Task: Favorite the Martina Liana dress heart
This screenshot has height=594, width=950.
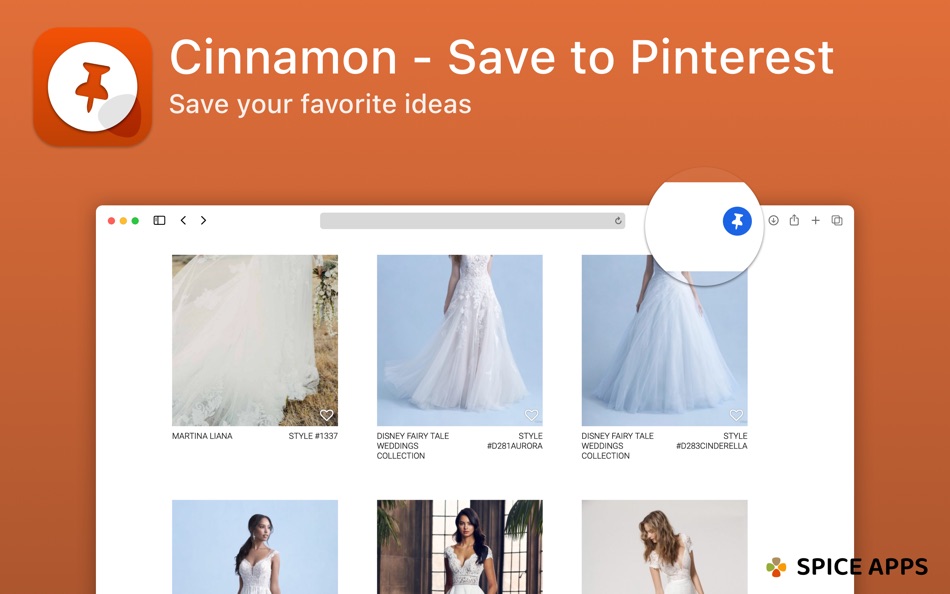Action: (327, 415)
